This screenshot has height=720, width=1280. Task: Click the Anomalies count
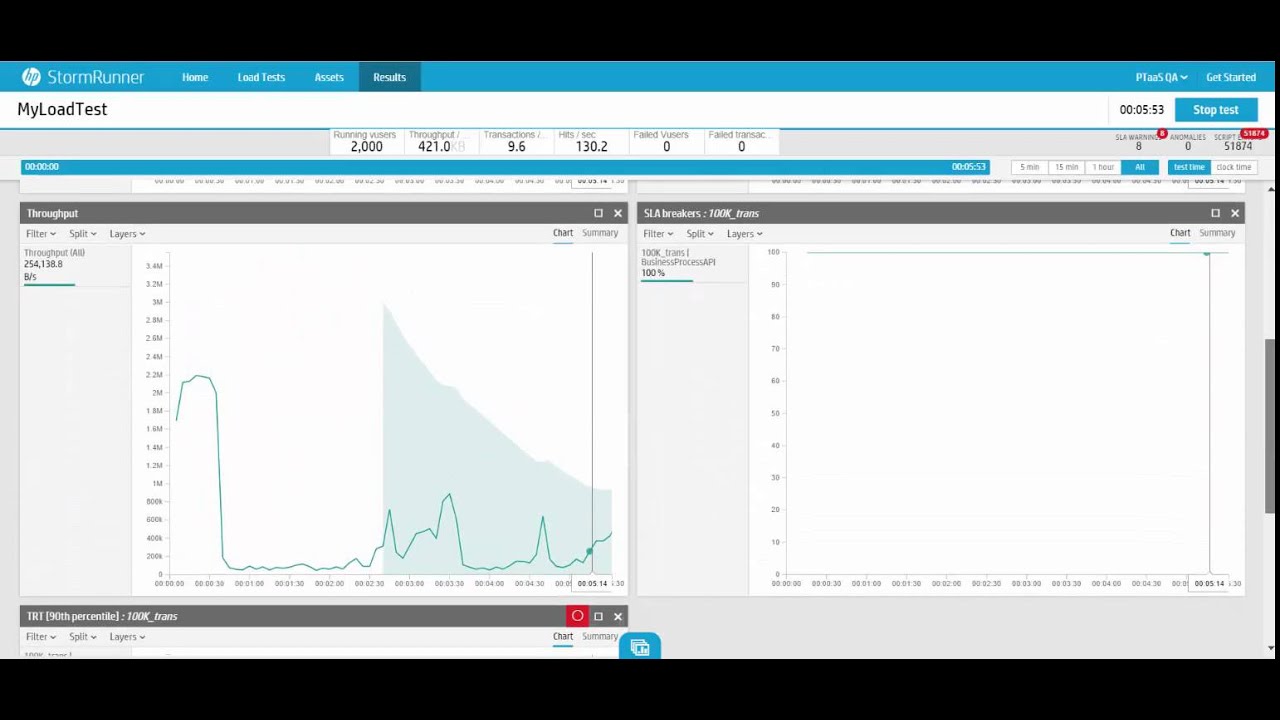point(1187,146)
